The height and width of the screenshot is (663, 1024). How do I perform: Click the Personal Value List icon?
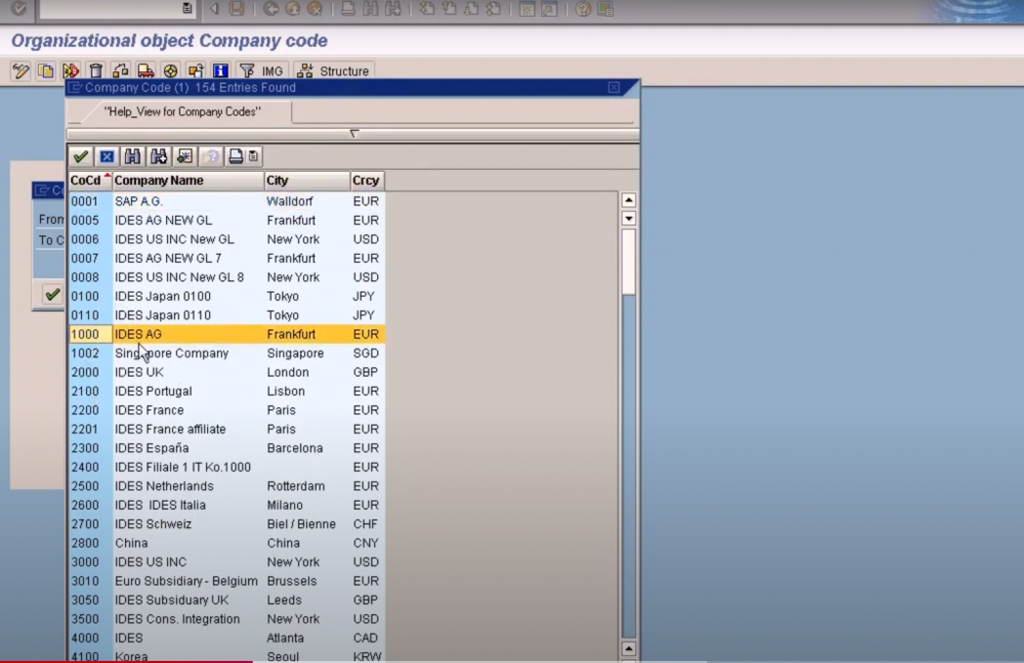[185, 156]
